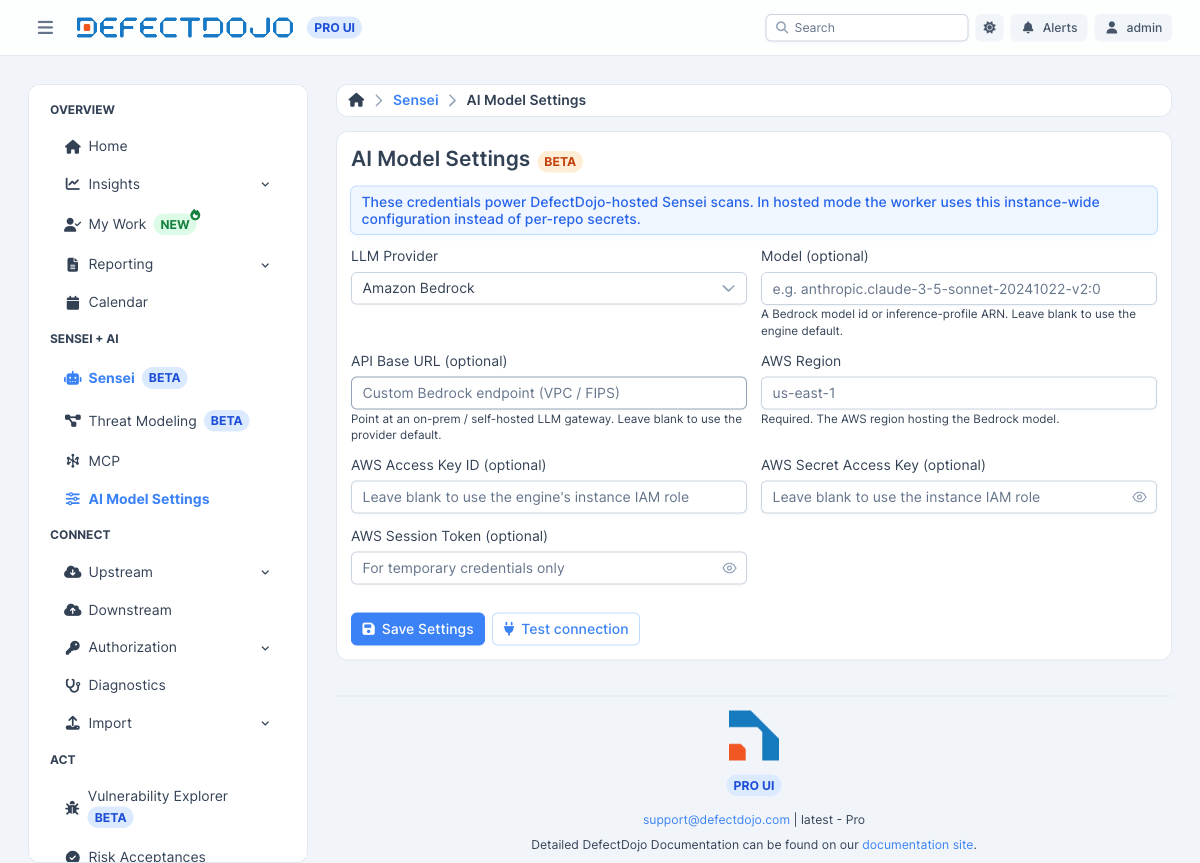Click the Downstream cloud upload icon
Screen dimensions: 1200x863
(x=72, y=610)
